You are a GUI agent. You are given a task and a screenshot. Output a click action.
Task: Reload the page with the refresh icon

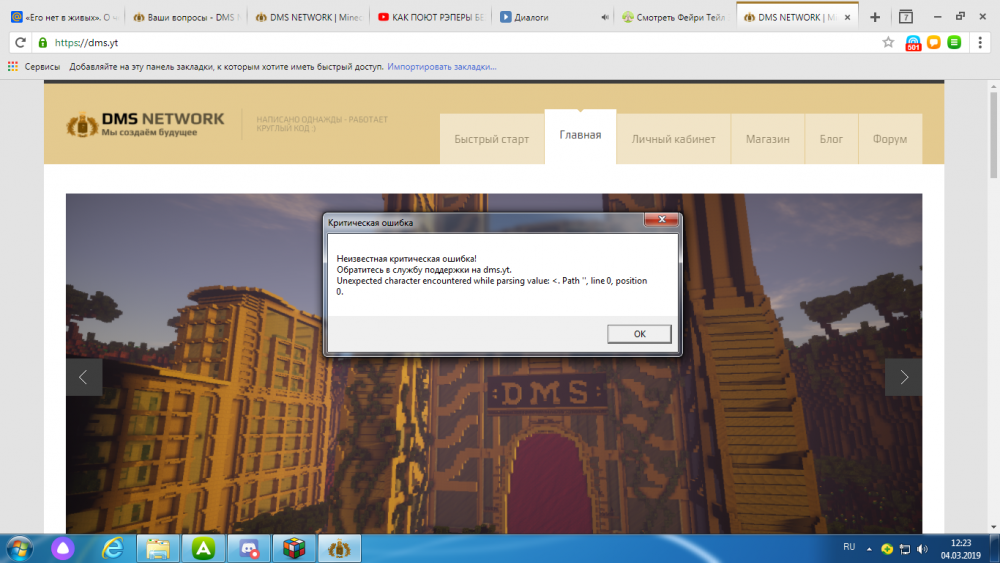tap(20, 43)
